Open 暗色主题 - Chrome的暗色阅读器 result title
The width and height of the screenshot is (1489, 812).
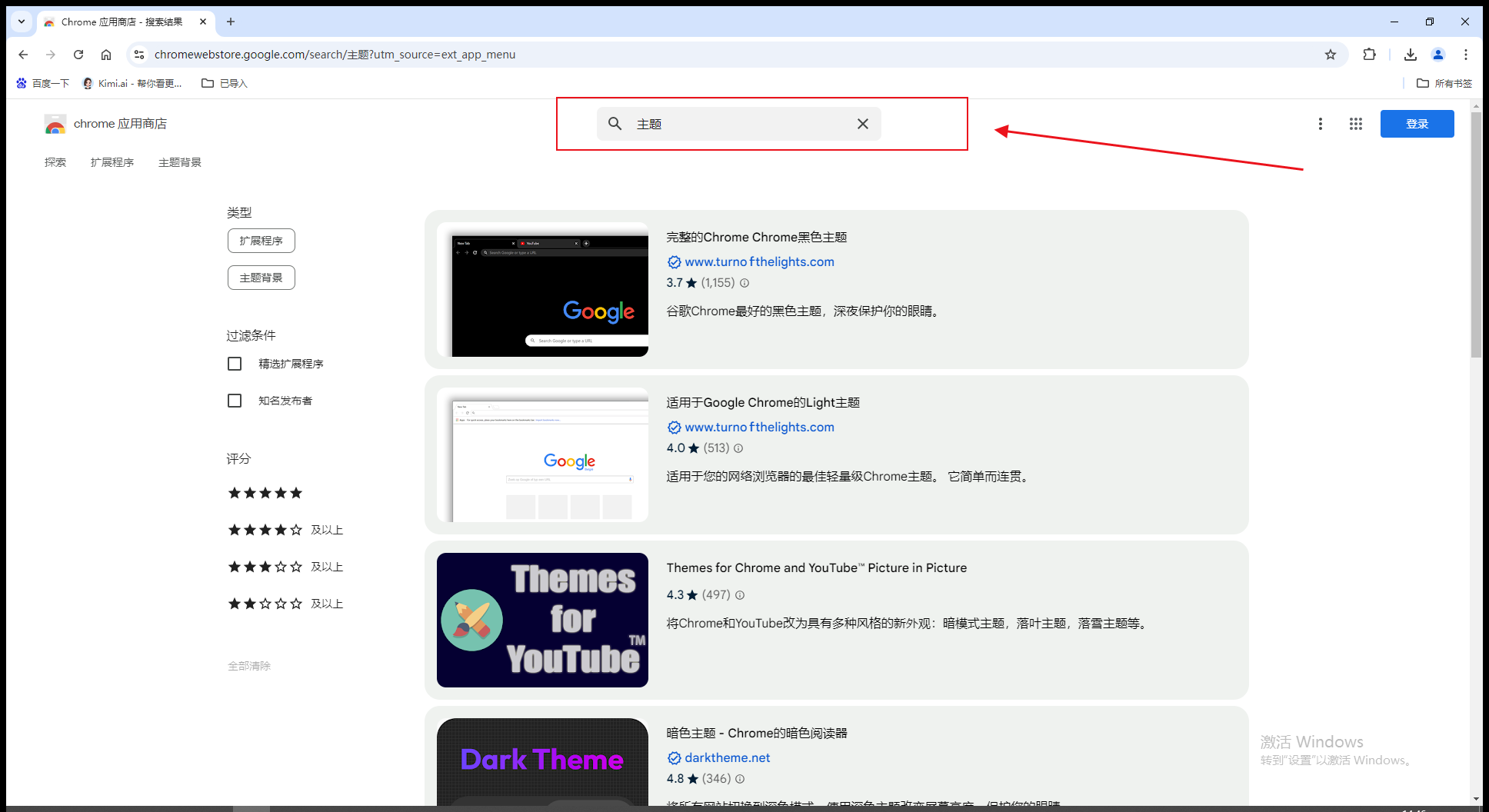pos(757,734)
